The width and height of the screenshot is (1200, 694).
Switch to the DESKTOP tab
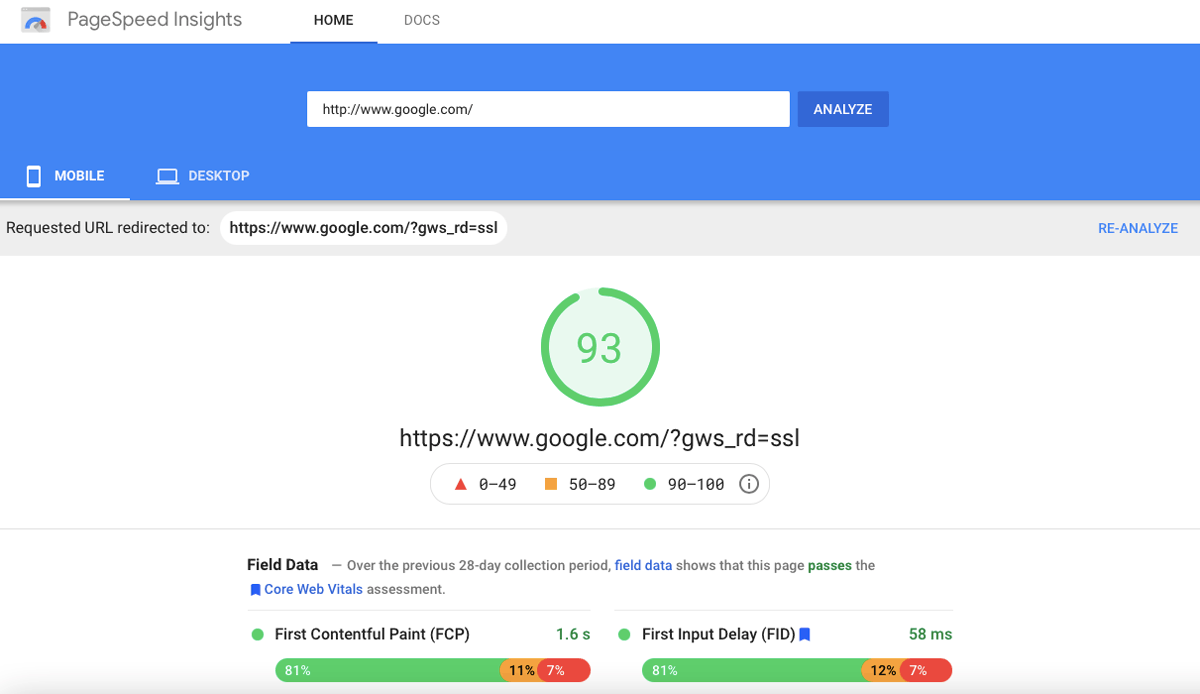[x=218, y=175]
